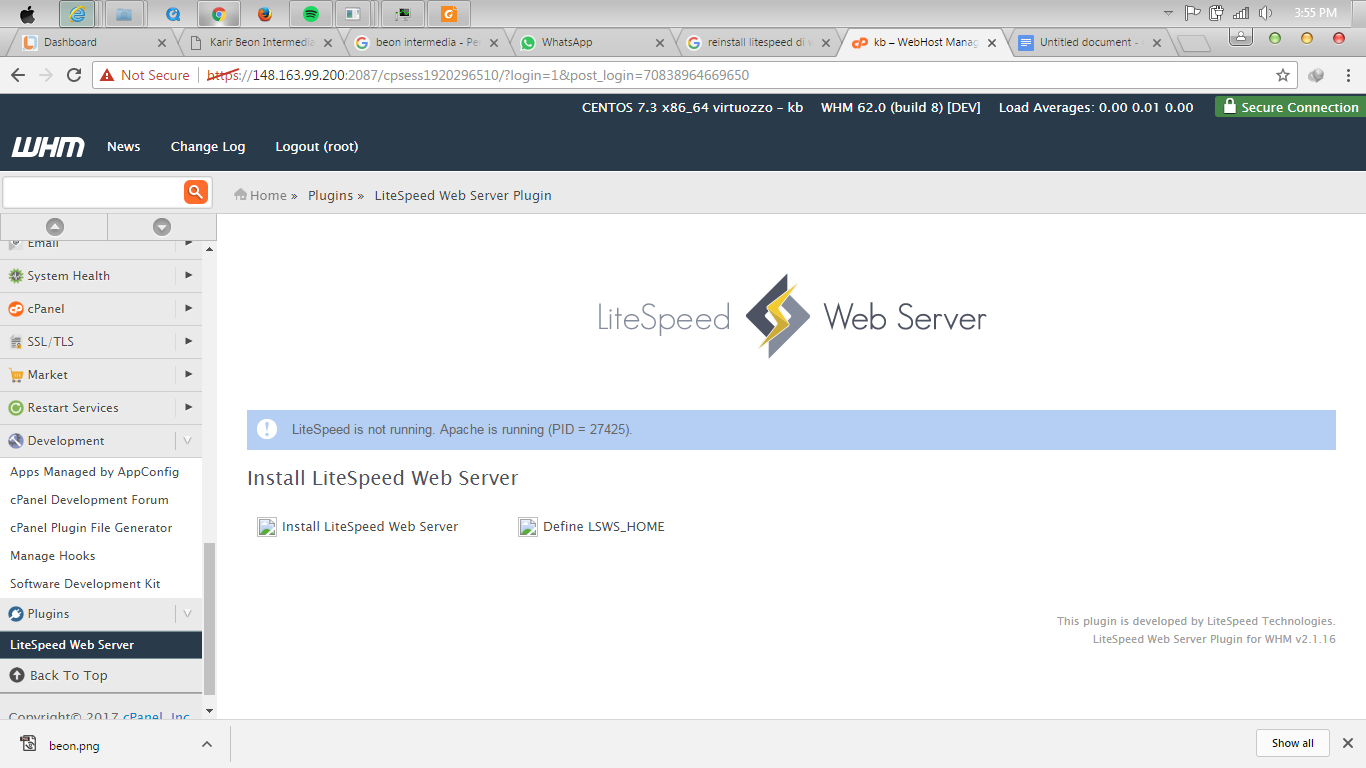
Task: Expand the SSL/TLS submenu arrow
Action: point(188,341)
